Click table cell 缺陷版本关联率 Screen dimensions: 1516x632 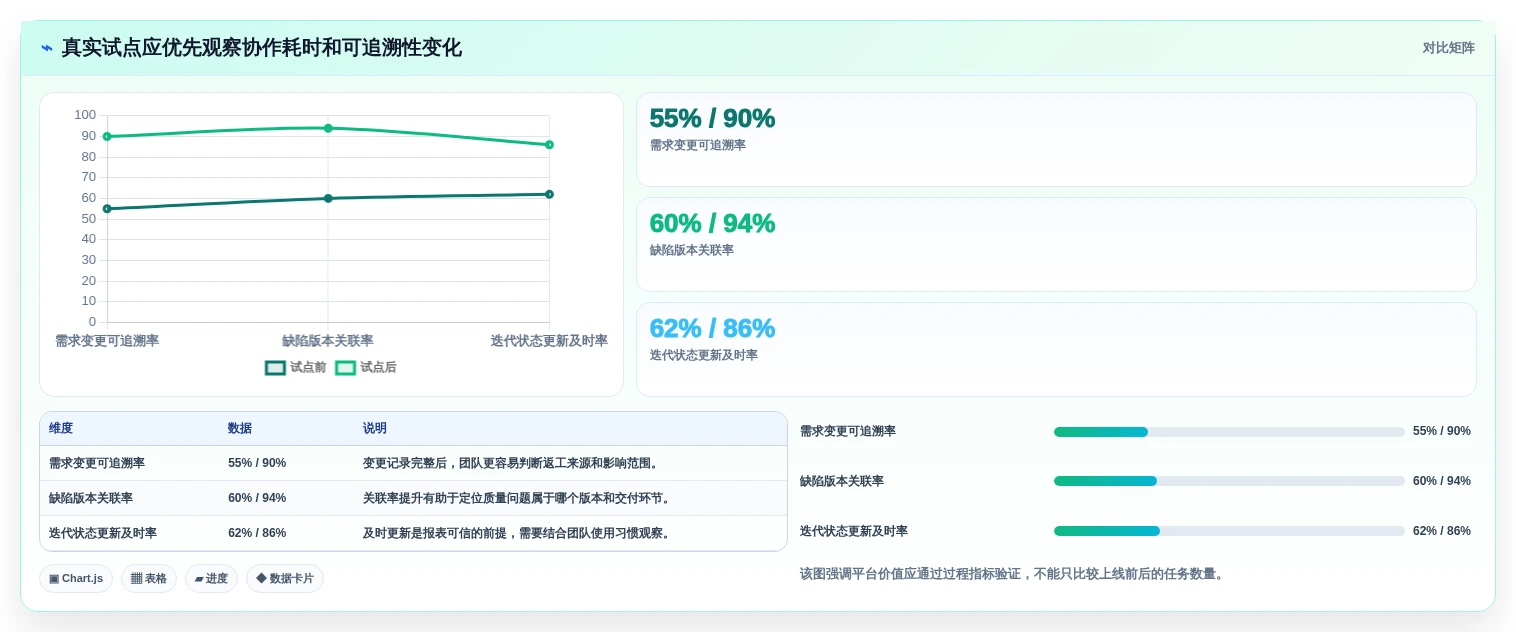(x=91, y=498)
